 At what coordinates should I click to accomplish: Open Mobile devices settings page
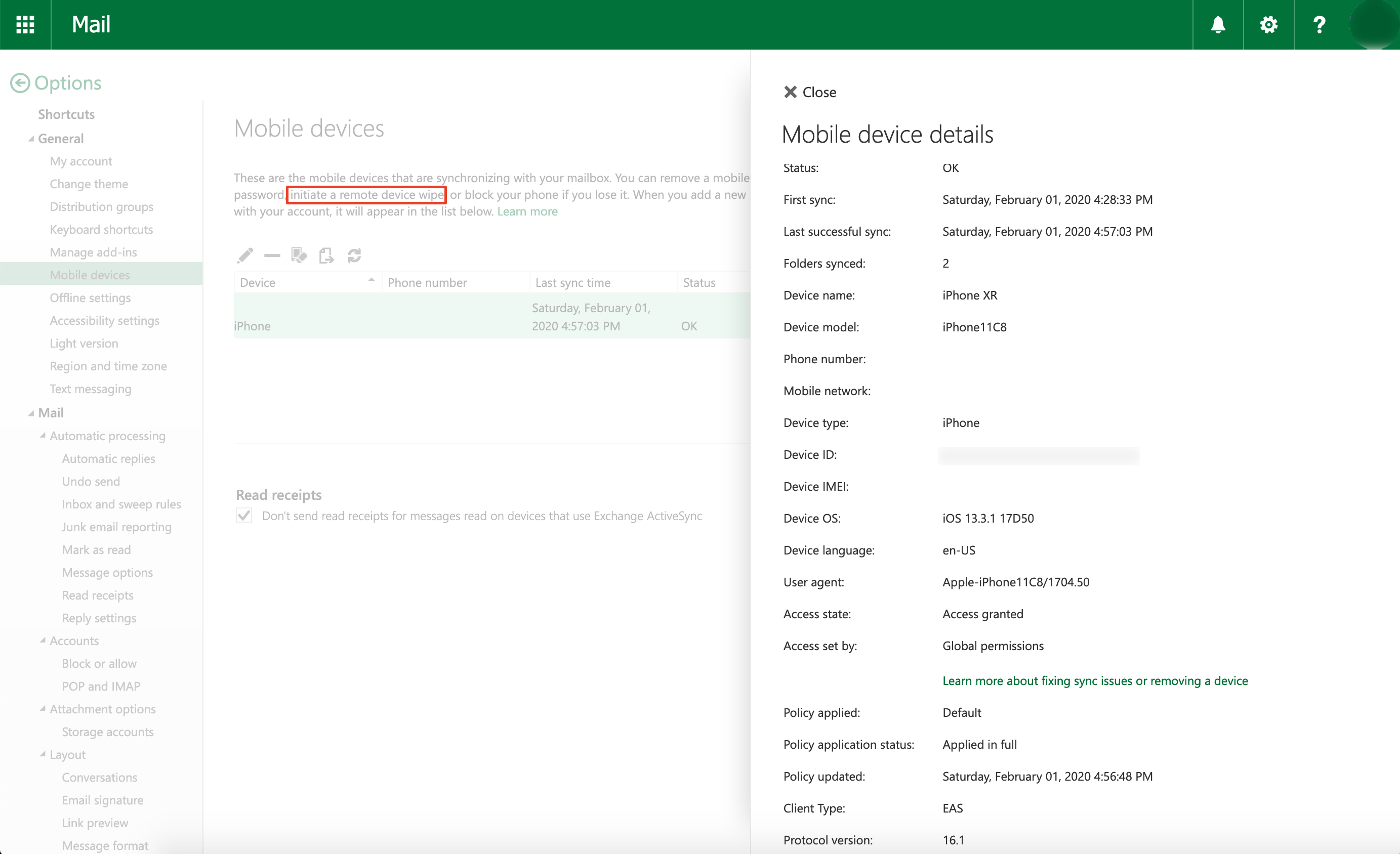pyautogui.click(x=89, y=274)
